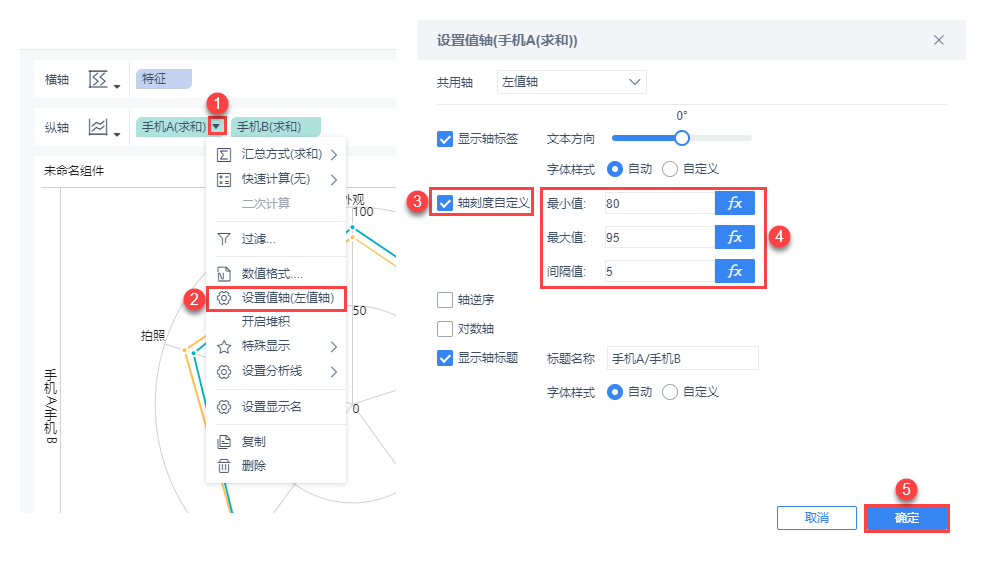Click the fx button beside 最小值
Image resolution: width=985 pixels, height=561 pixels.
pyautogui.click(x=734, y=203)
